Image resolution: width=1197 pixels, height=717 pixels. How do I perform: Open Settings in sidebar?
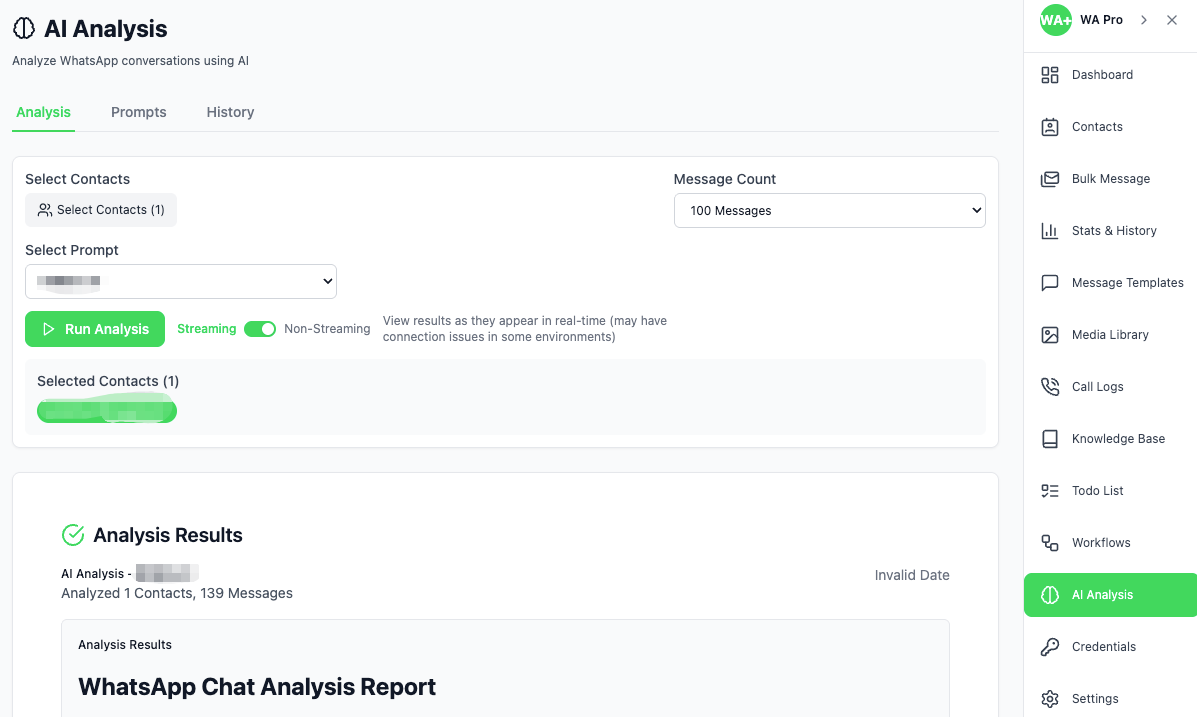click(1110, 699)
